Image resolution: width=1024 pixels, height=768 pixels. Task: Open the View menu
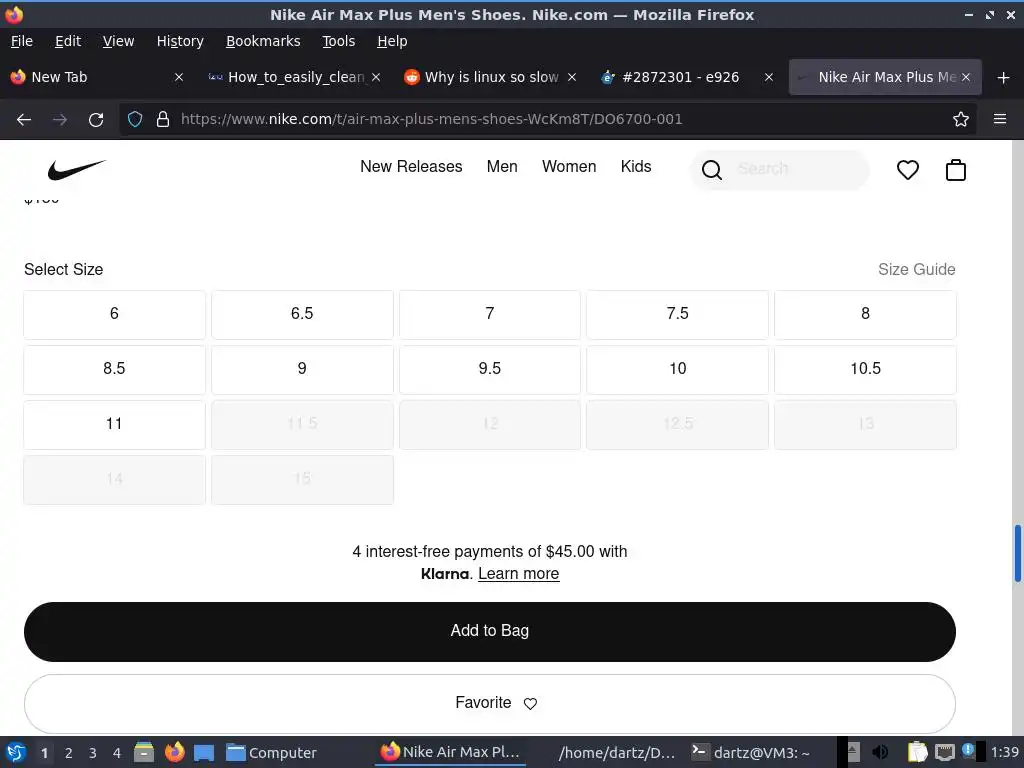pyautogui.click(x=118, y=41)
